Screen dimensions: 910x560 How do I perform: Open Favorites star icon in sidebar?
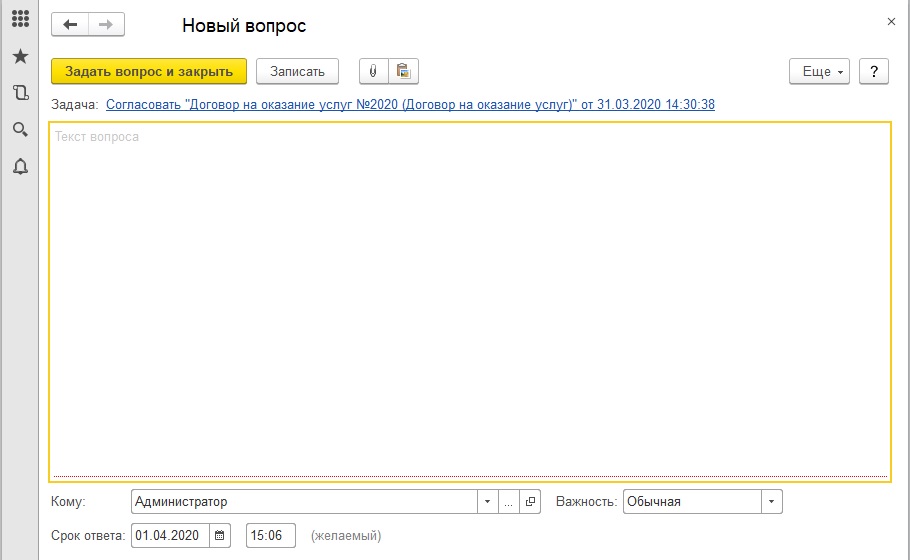coord(20,56)
